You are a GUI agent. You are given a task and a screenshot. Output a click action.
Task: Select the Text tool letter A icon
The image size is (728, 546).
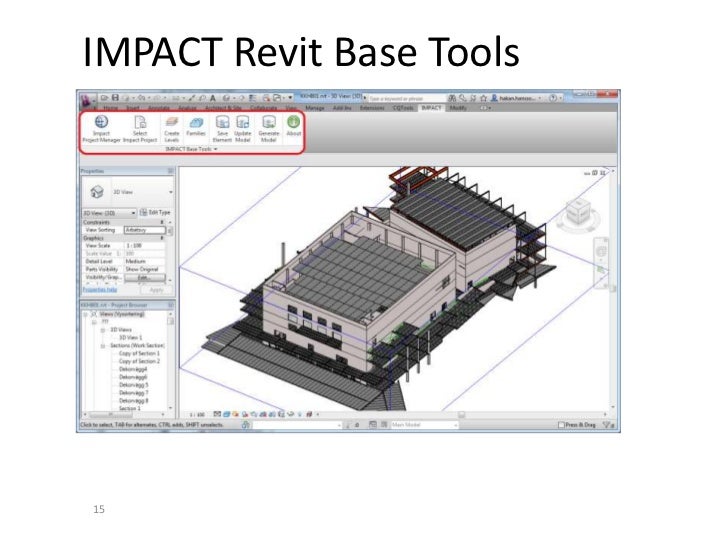213,98
